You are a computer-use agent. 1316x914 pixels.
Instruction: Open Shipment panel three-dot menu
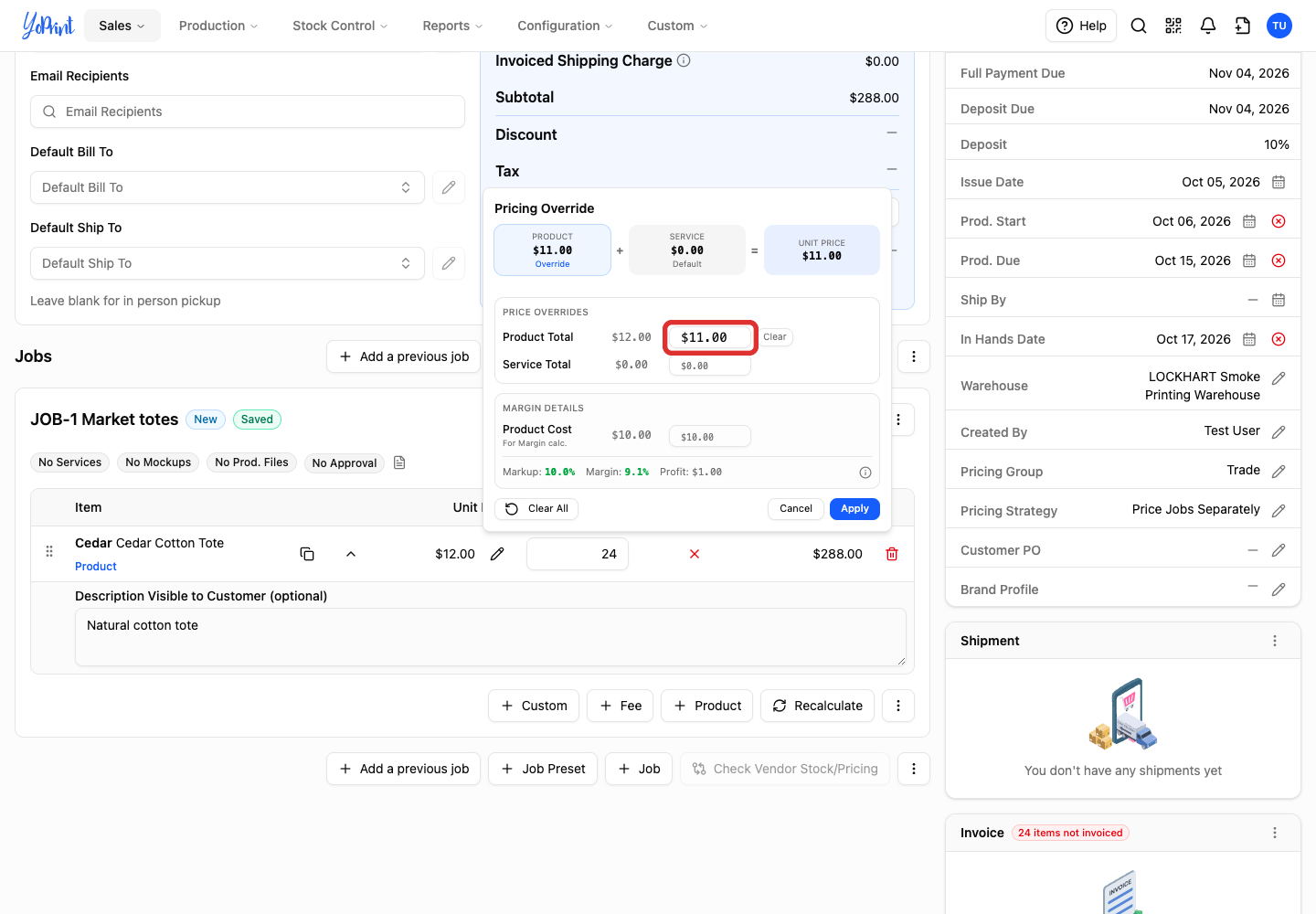(1275, 641)
